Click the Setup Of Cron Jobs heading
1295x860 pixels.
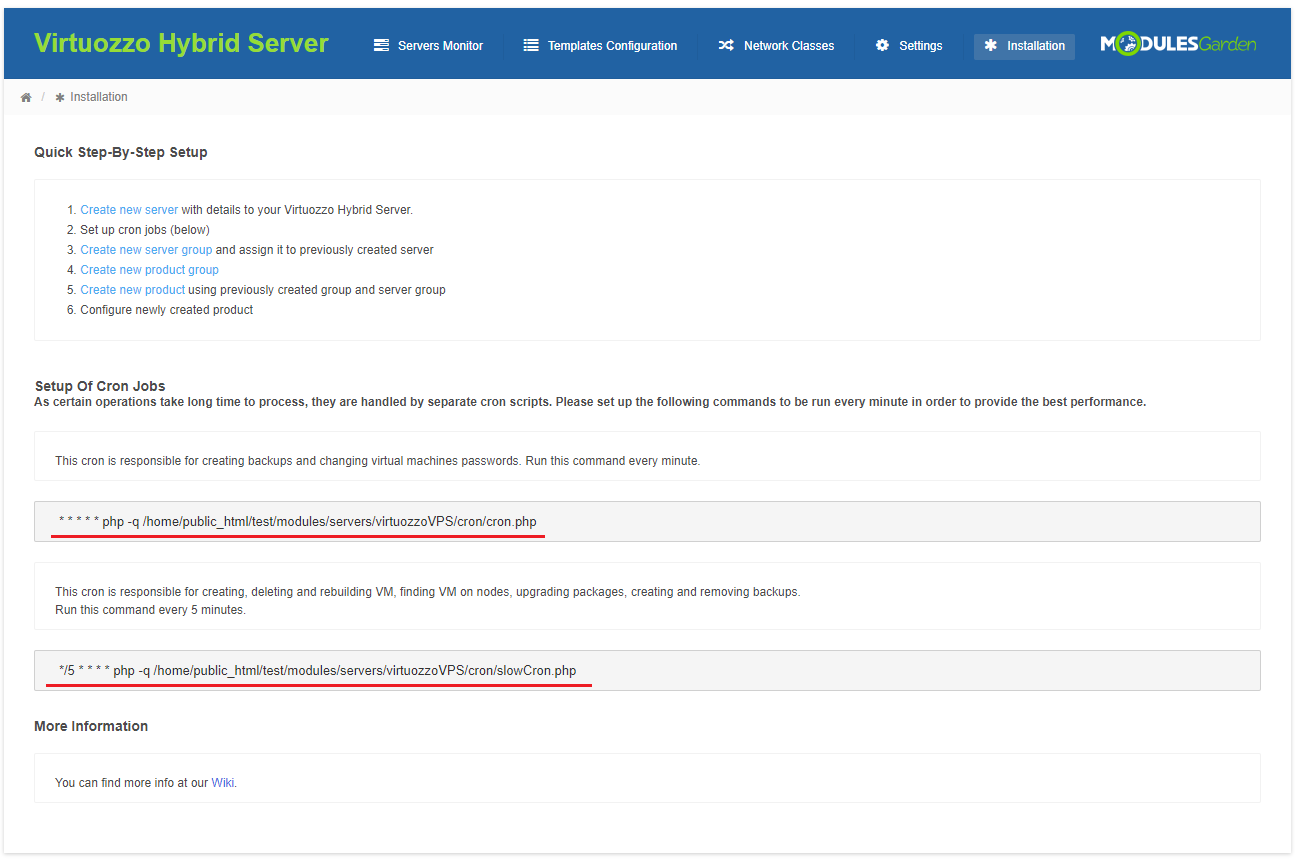pyautogui.click(x=100, y=386)
